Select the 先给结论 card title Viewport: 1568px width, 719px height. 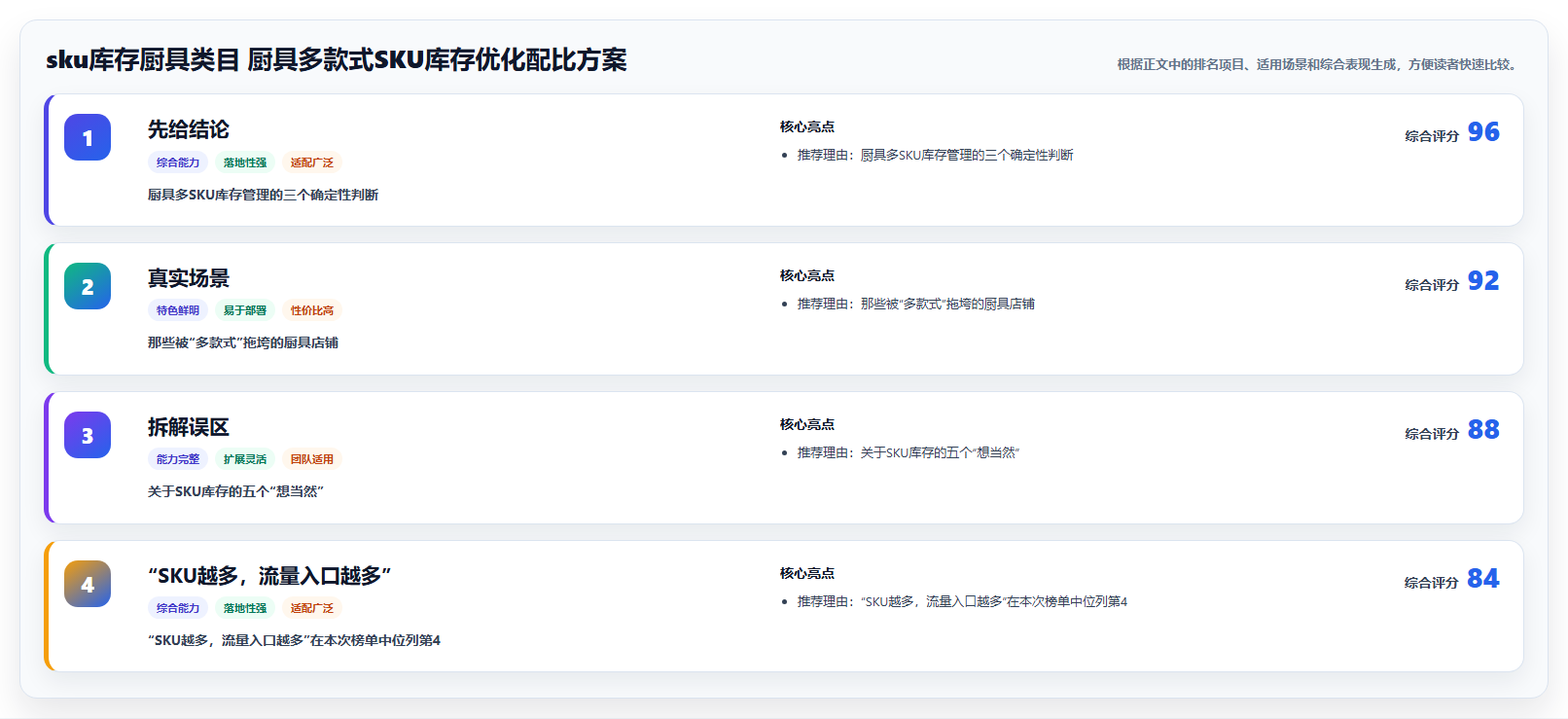point(189,129)
